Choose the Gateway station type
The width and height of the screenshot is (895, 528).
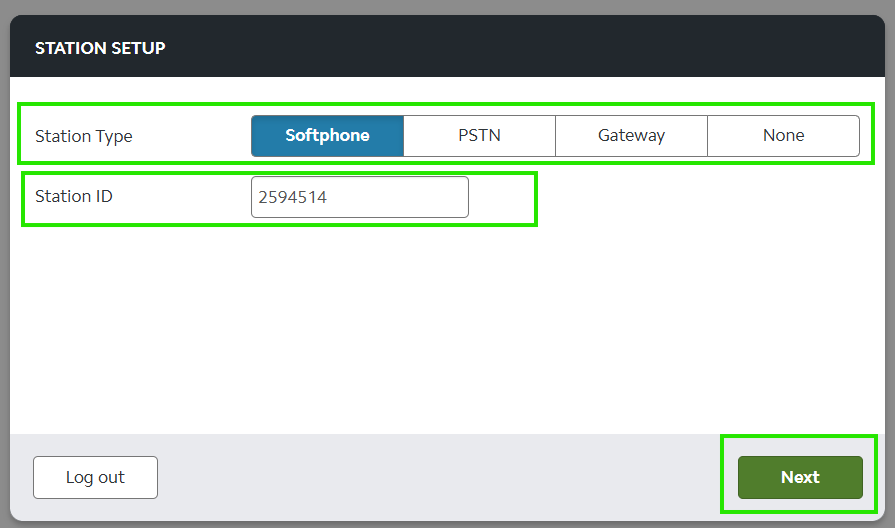[631, 136]
